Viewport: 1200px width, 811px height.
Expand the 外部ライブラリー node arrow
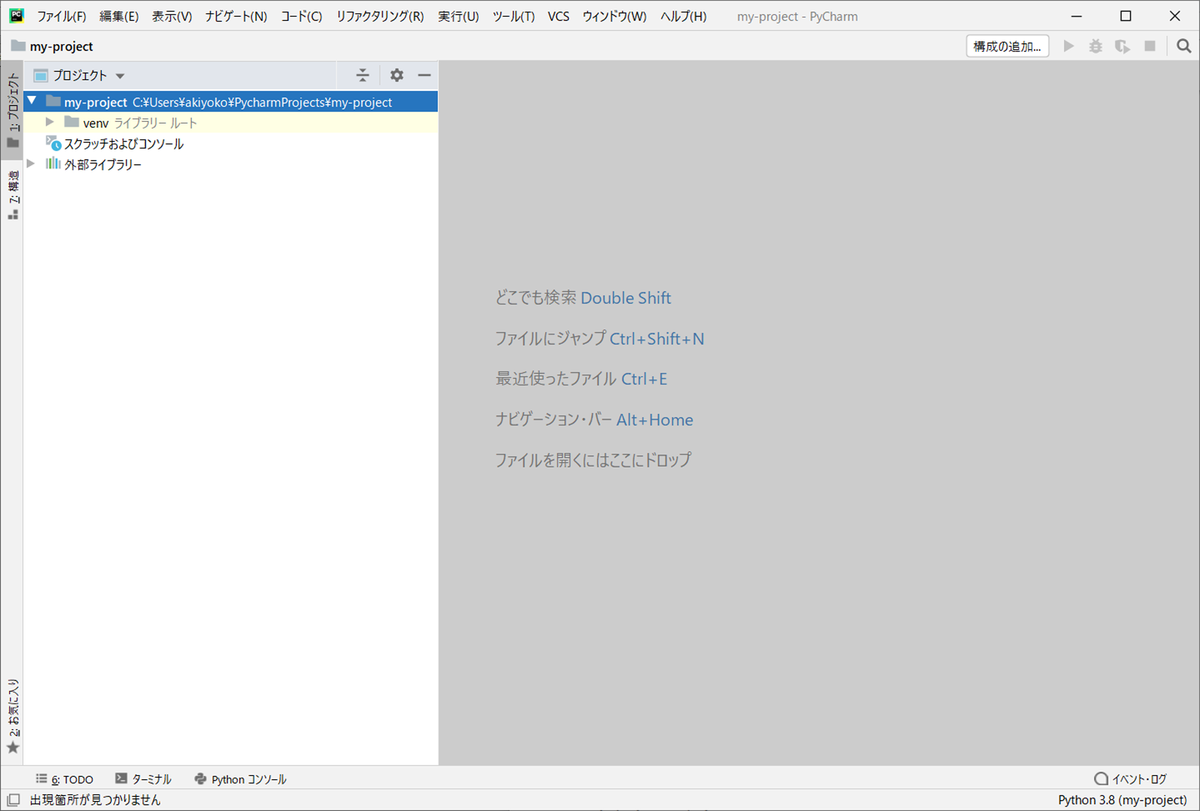[32, 163]
